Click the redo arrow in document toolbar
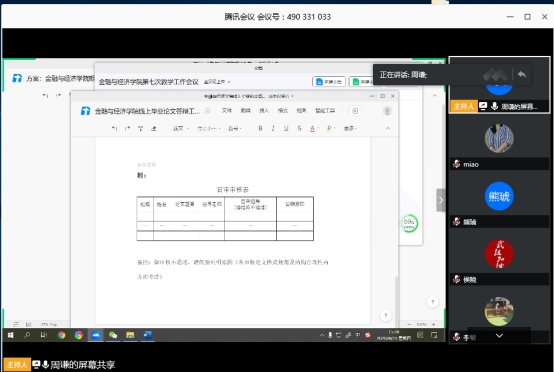 point(128,128)
